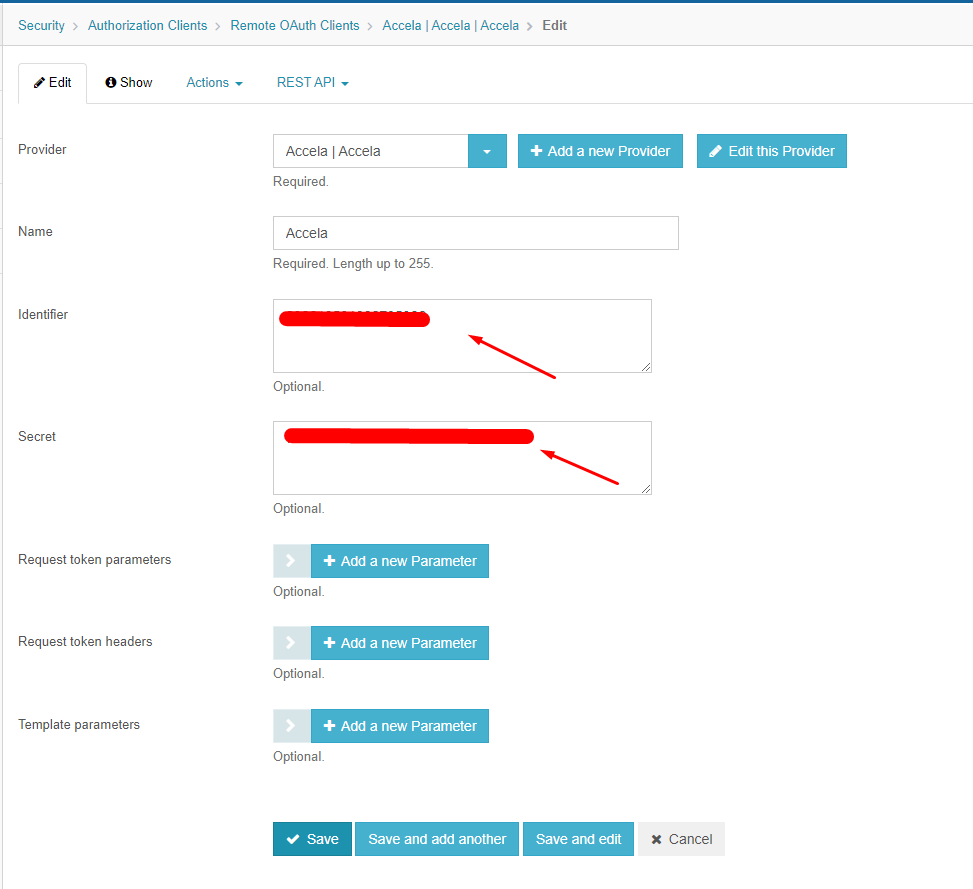Expand Request token parameters chevron
Screen dimensions: 973x889
[292, 561]
